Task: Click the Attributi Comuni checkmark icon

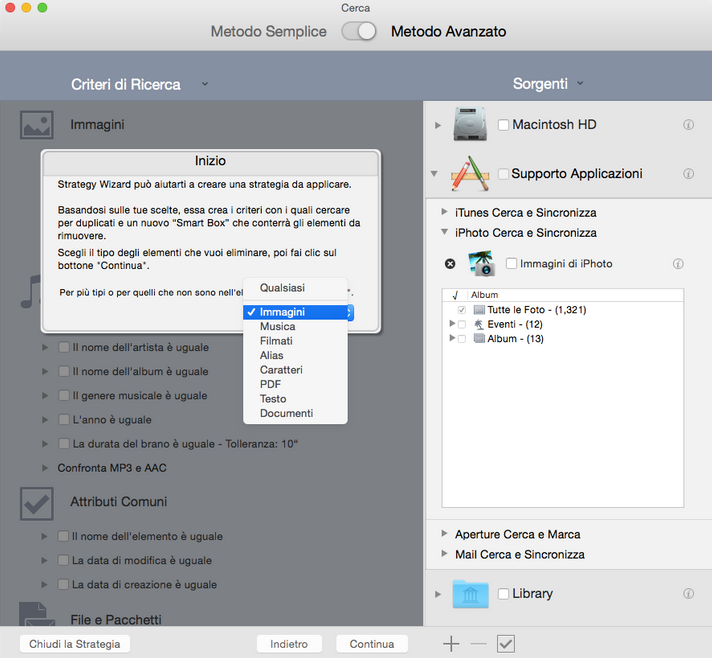Action: [x=37, y=504]
